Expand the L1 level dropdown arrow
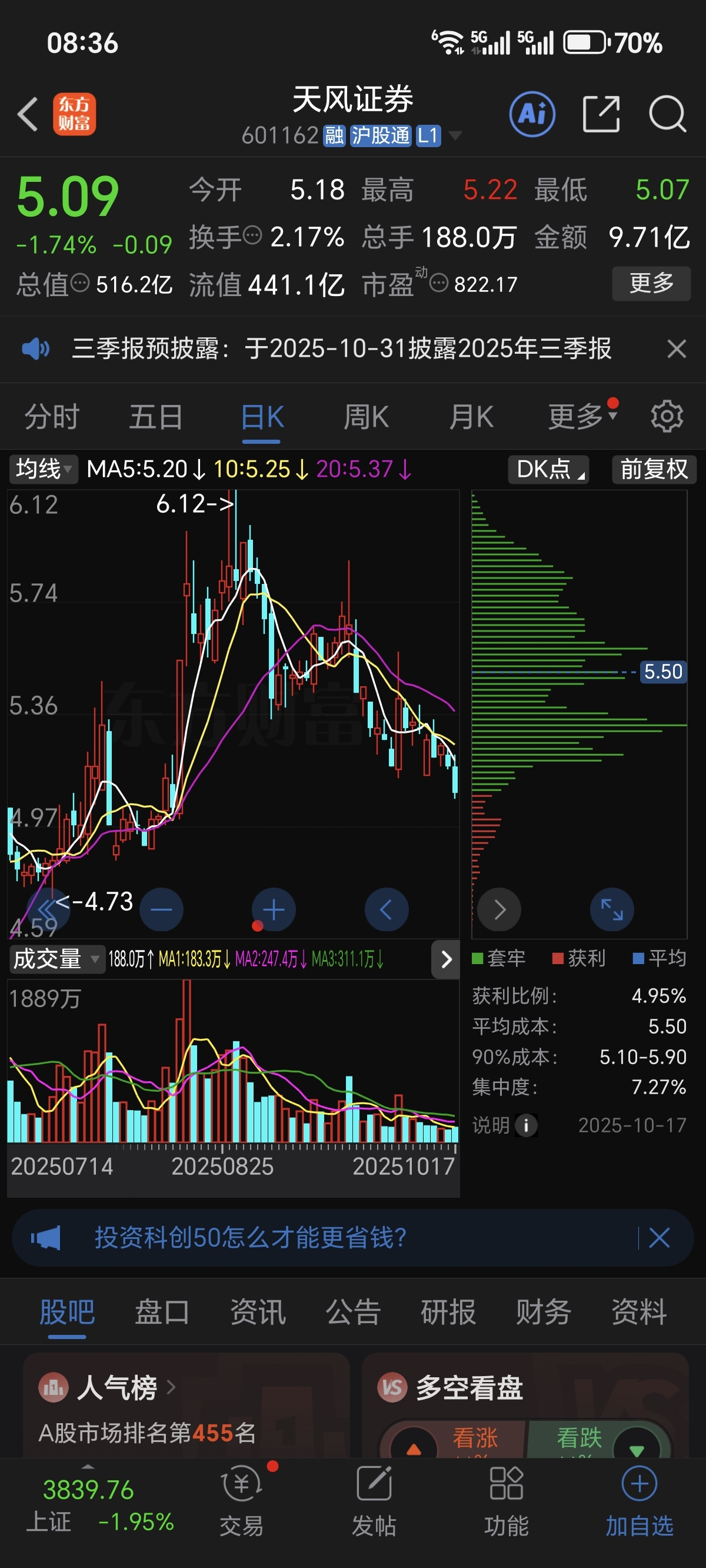Viewport: 706px width, 1568px height. [455, 135]
